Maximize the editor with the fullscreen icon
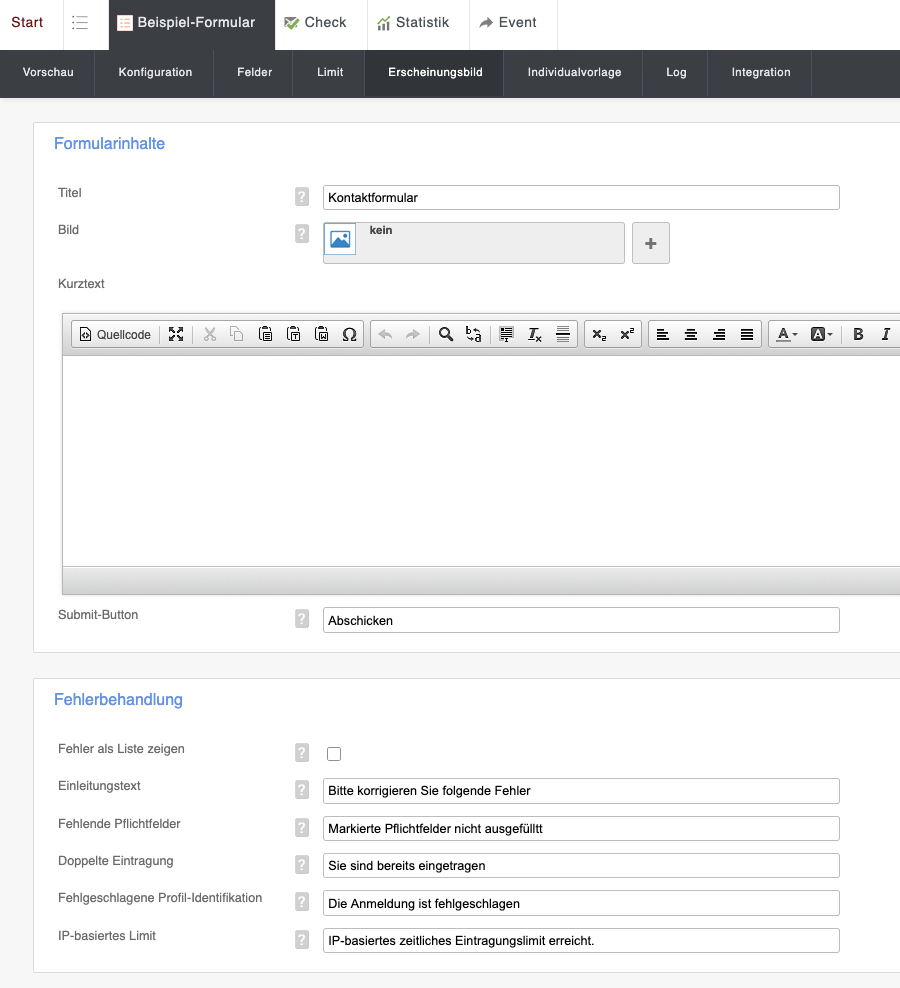This screenshot has height=988, width=900. tap(176, 335)
